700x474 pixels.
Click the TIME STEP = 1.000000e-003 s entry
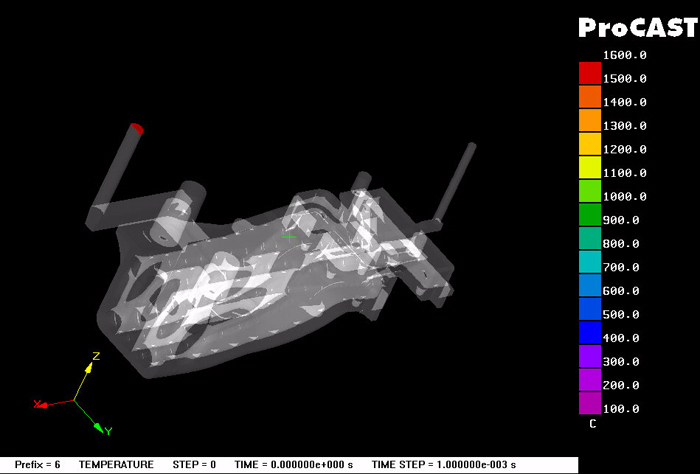coord(444,465)
